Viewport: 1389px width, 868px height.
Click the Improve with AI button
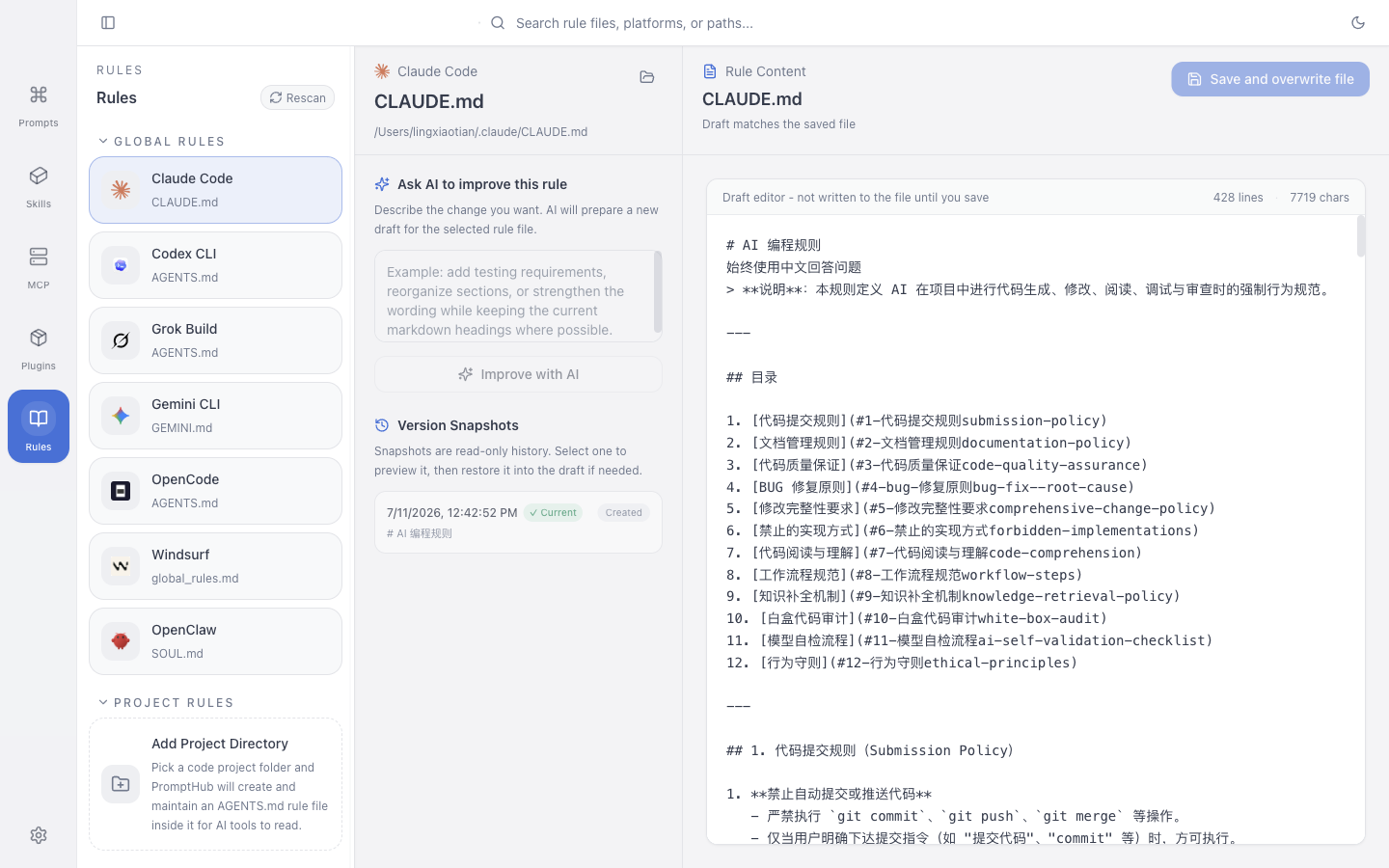(x=518, y=374)
